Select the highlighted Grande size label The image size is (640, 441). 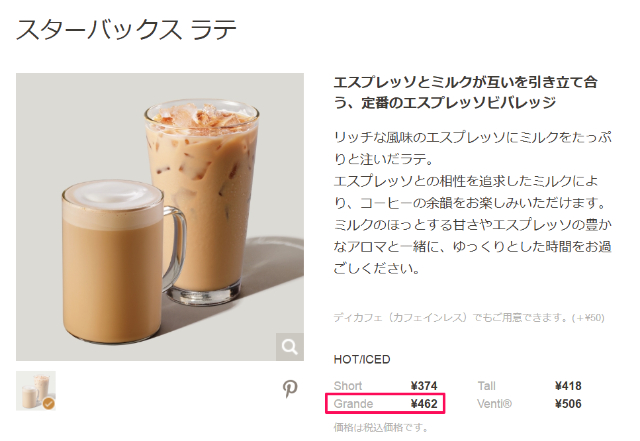(353, 404)
